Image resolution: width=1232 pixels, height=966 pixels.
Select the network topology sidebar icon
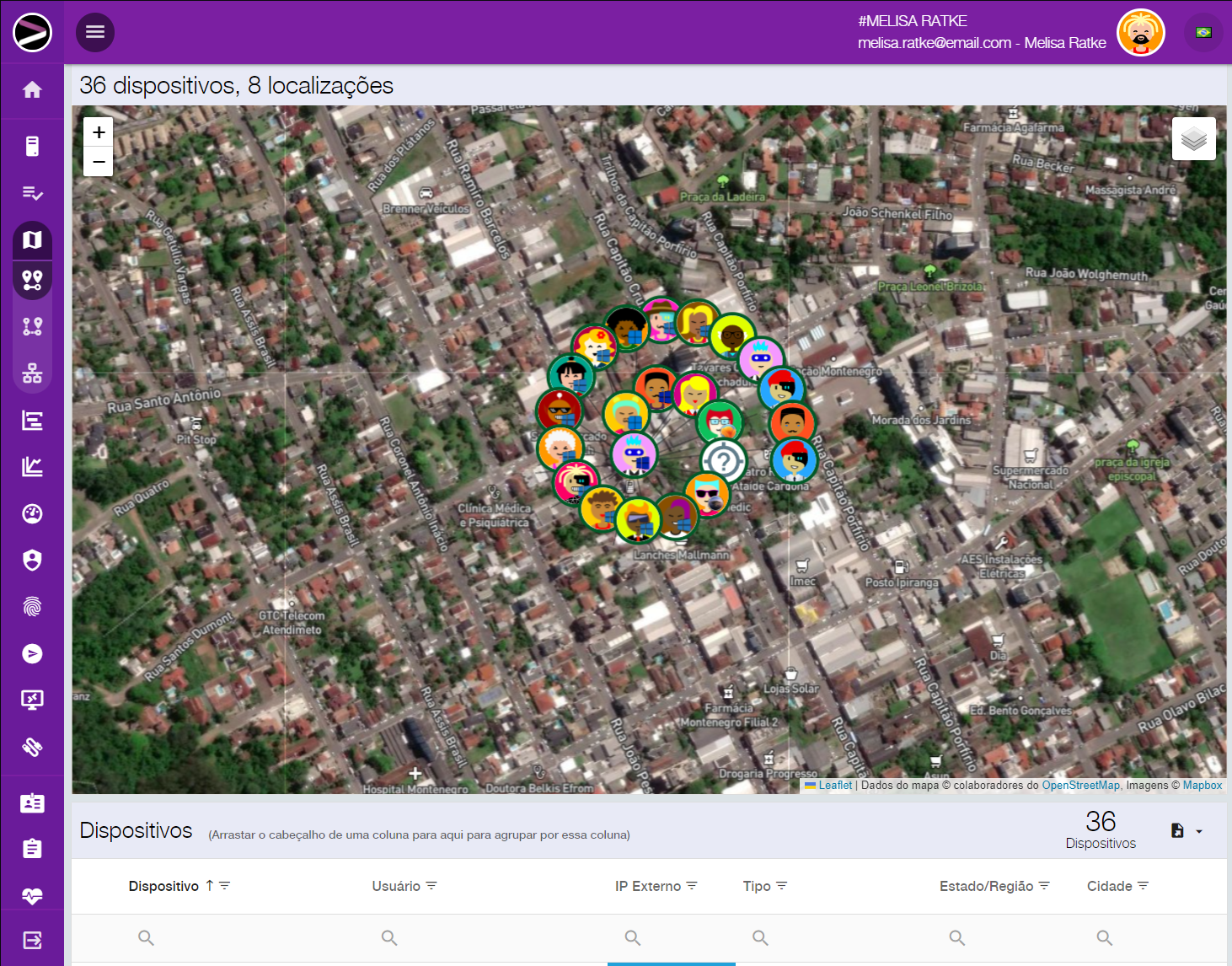click(32, 373)
